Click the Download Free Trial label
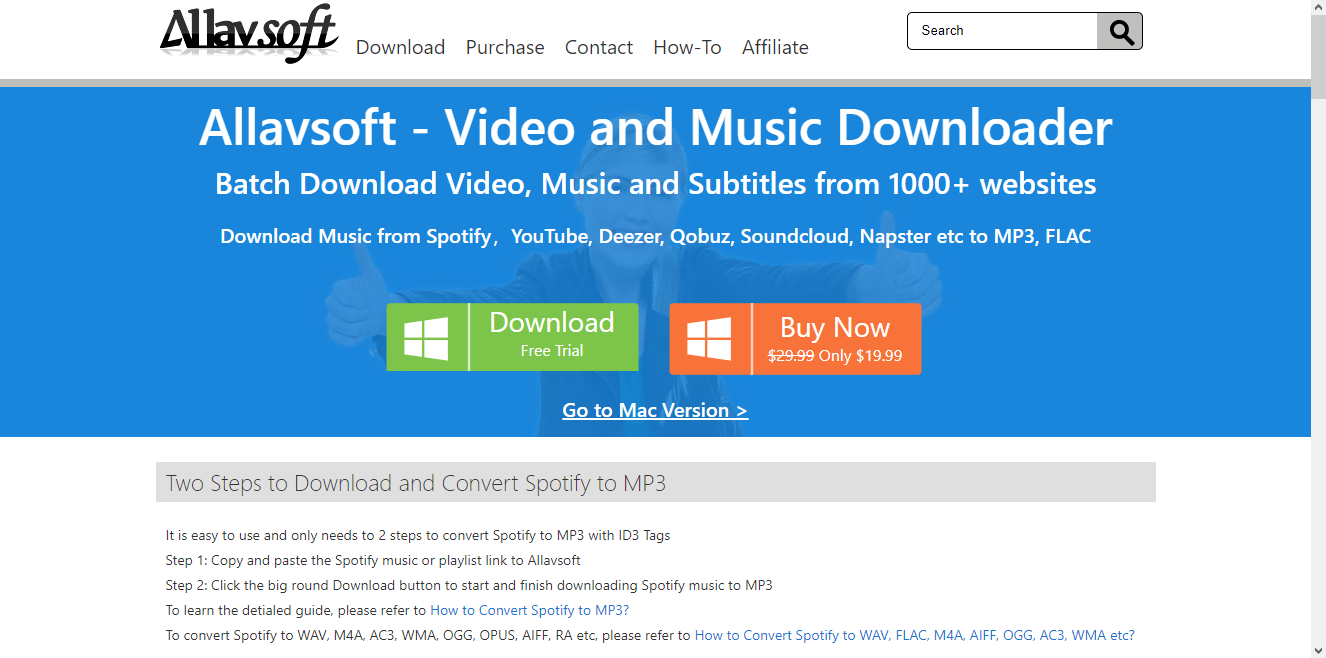1326x658 pixels. coord(552,335)
